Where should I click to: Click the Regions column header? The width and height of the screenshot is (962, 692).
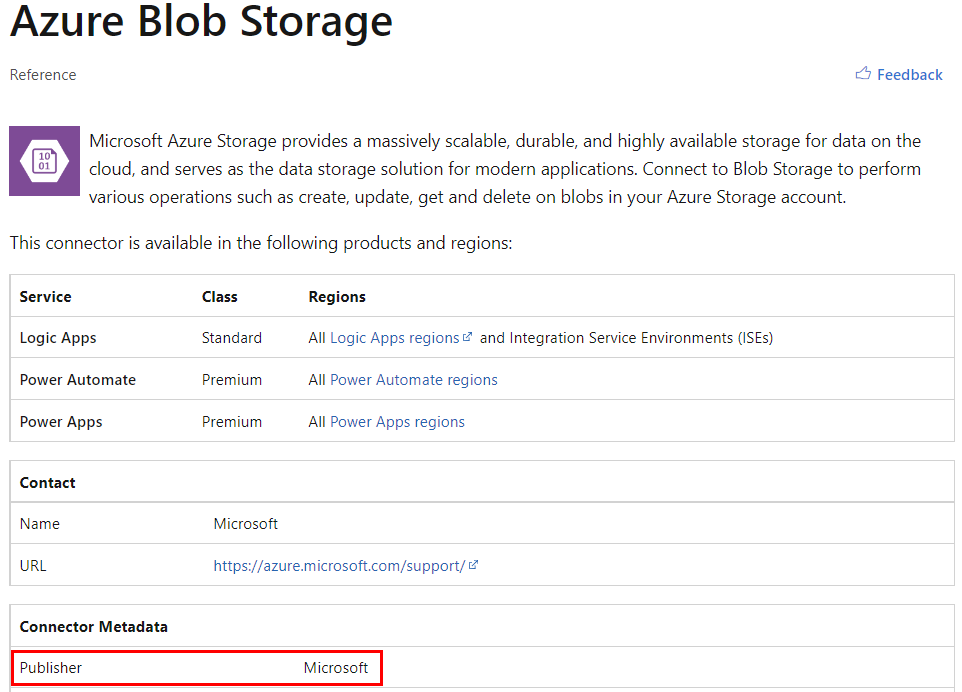pyautogui.click(x=337, y=296)
